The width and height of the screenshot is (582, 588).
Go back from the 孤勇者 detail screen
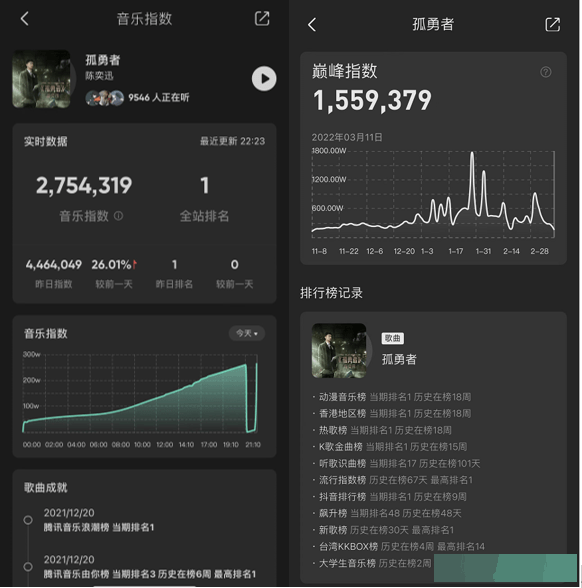click(x=312, y=25)
